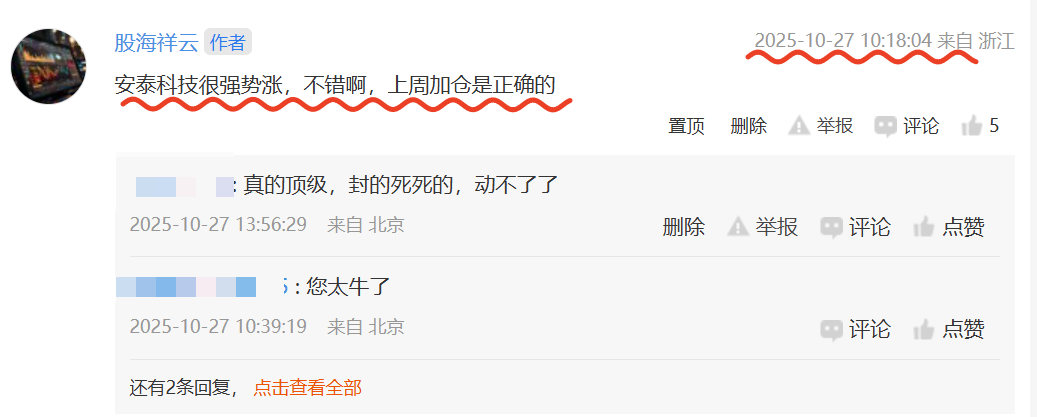Click the 评论 label on 您太牛了 reply
The height and width of the screenshot is (417, 1037).
[870, 329]
